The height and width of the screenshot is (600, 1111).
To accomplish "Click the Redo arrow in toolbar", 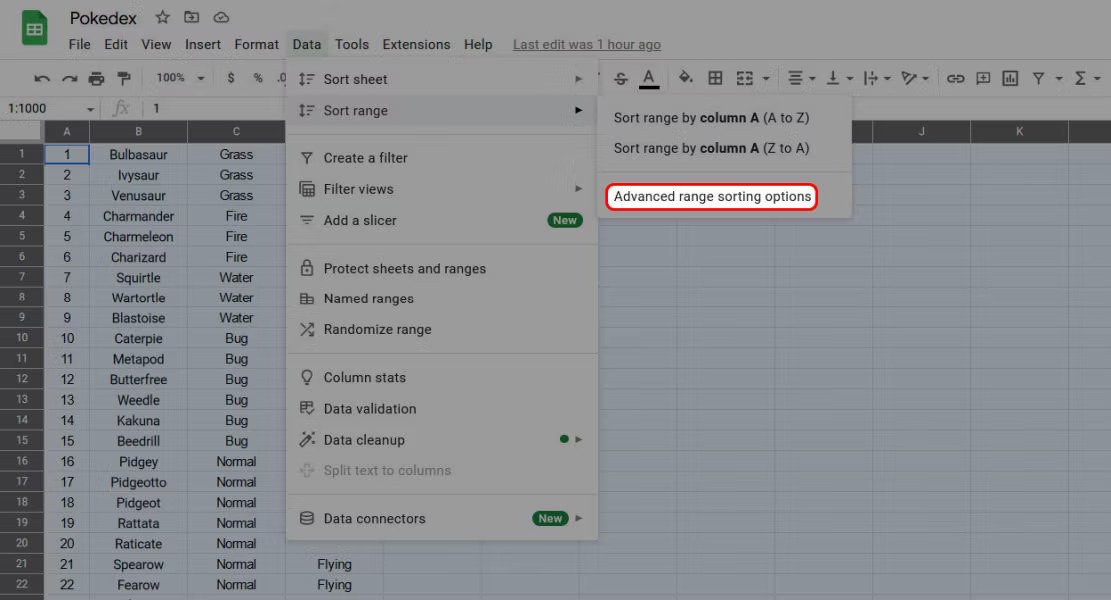I will (69, 78).
